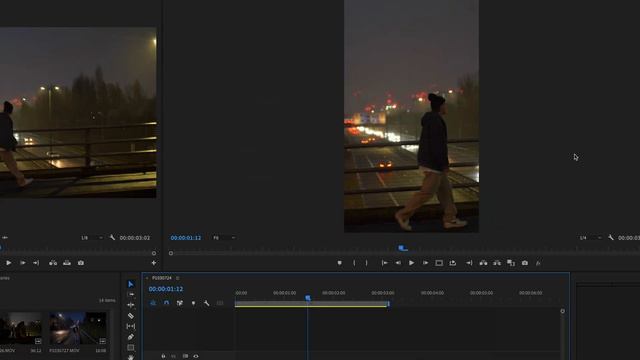Toggle Global FX Mute in Program monitor

click(x=538, y=263)
